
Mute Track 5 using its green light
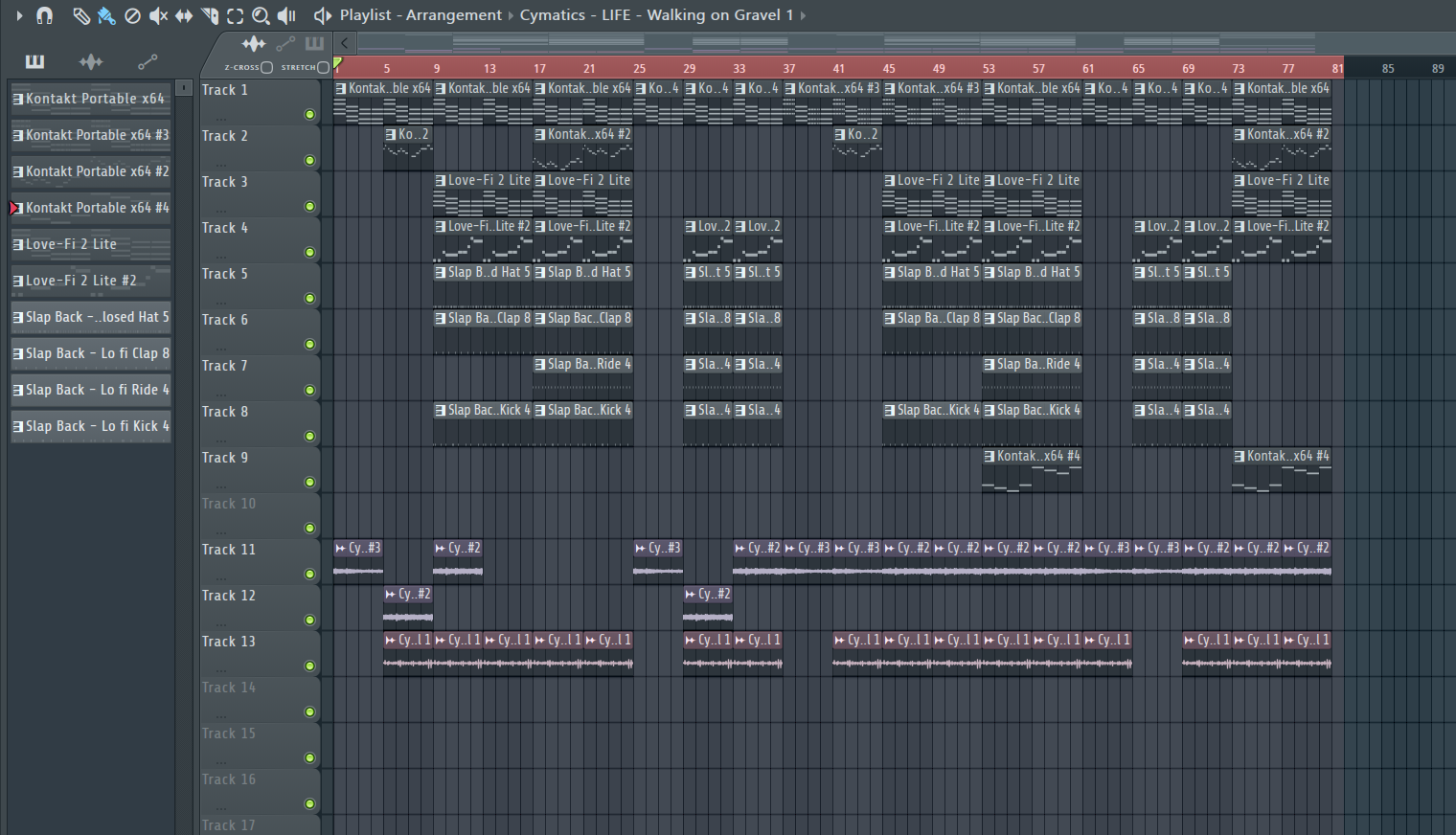click(x=309, y=299)
